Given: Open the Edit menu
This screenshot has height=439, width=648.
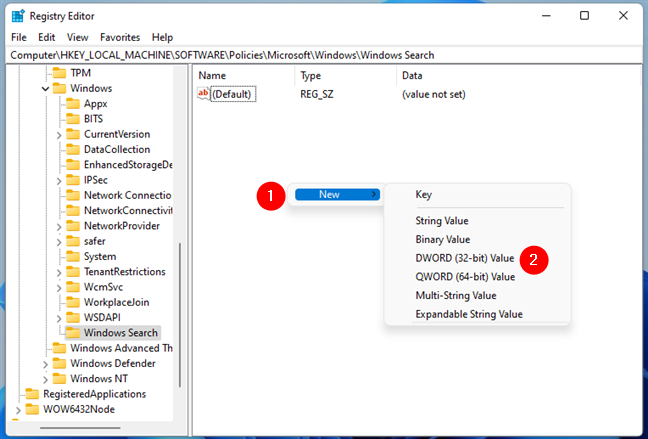Looking at the screenshot, I should tap(47, 37).
